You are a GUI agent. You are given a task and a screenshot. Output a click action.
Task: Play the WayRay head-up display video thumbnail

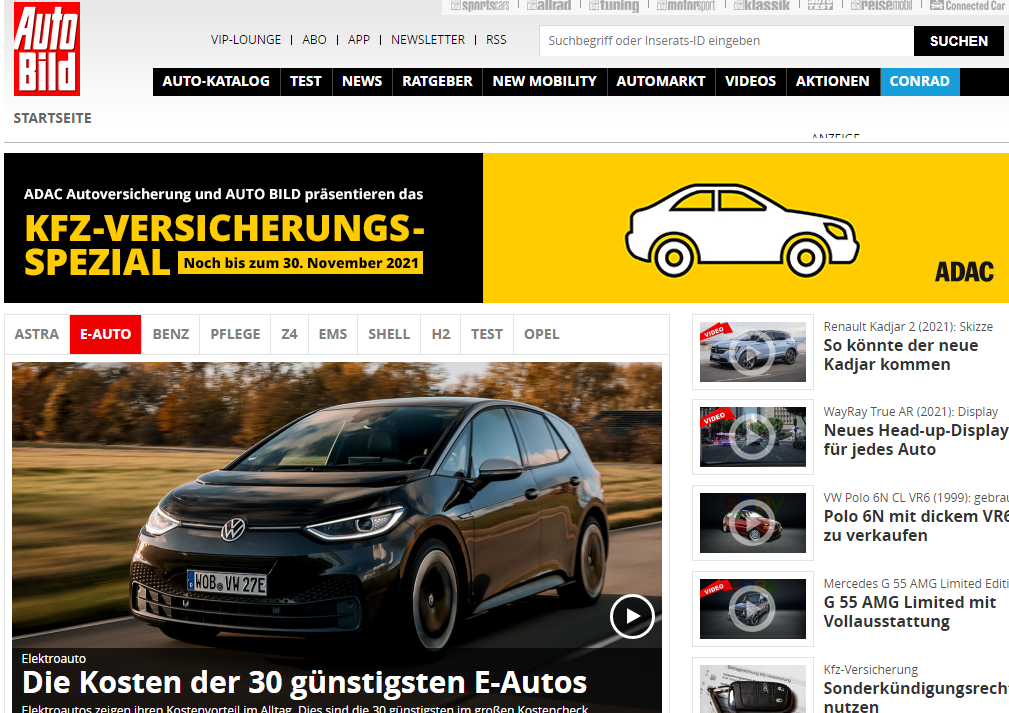[x=753, y=437]
